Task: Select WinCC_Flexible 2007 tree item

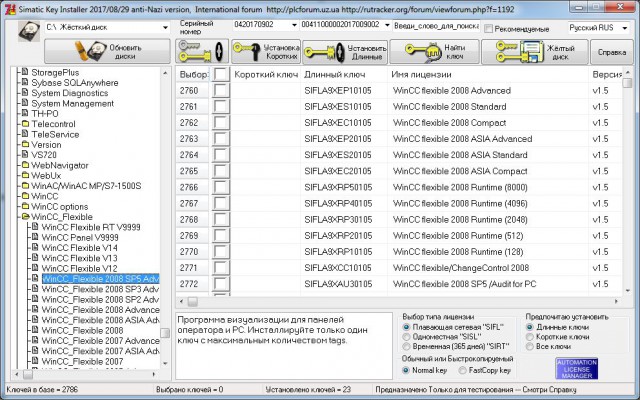Action: (x=82, y=361)
